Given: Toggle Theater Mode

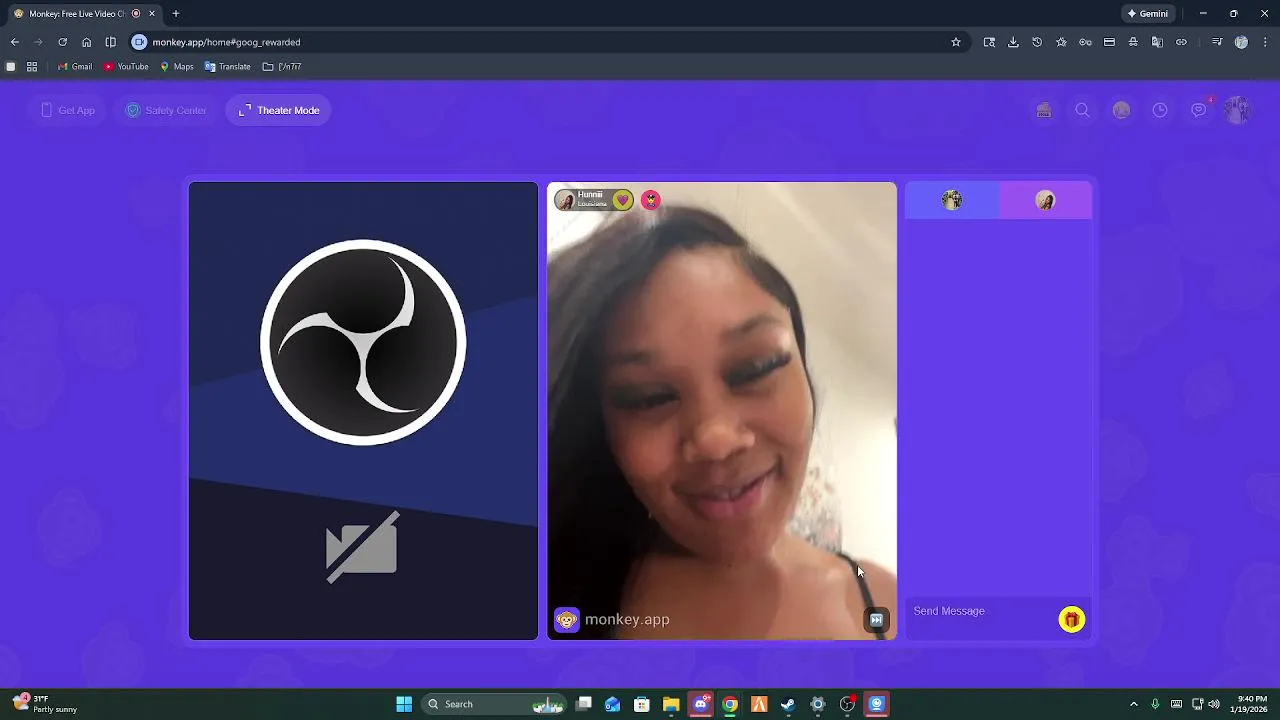Looking at the screenshot, I should coord(279,110).
